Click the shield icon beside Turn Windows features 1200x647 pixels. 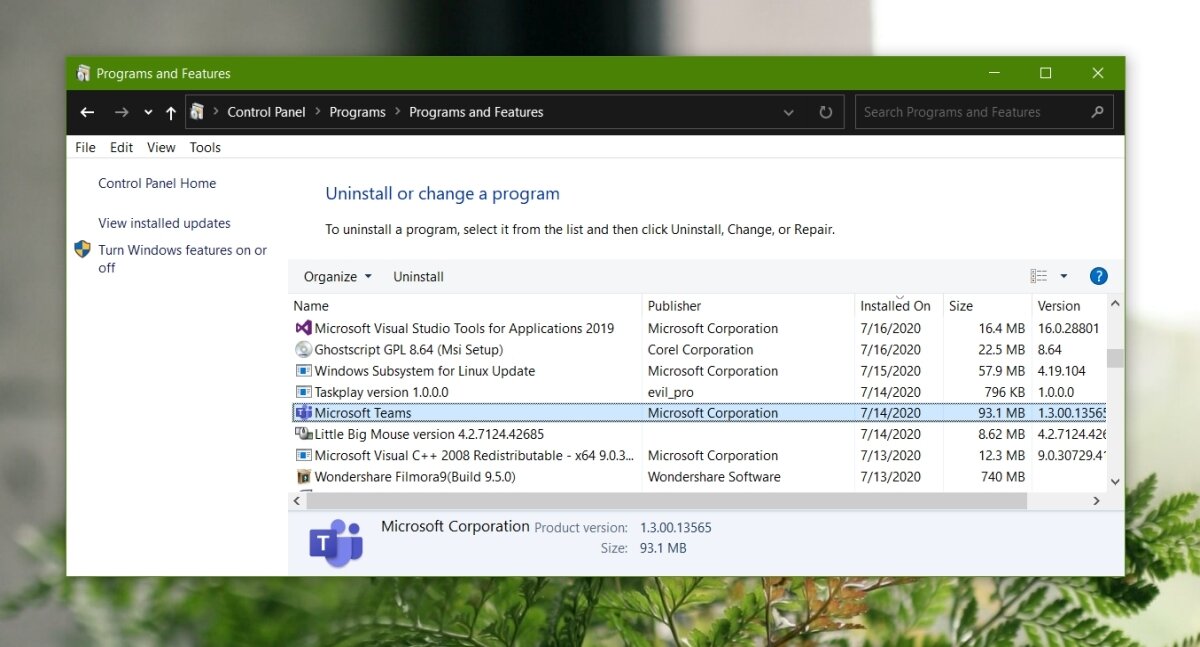coord(83,249)
